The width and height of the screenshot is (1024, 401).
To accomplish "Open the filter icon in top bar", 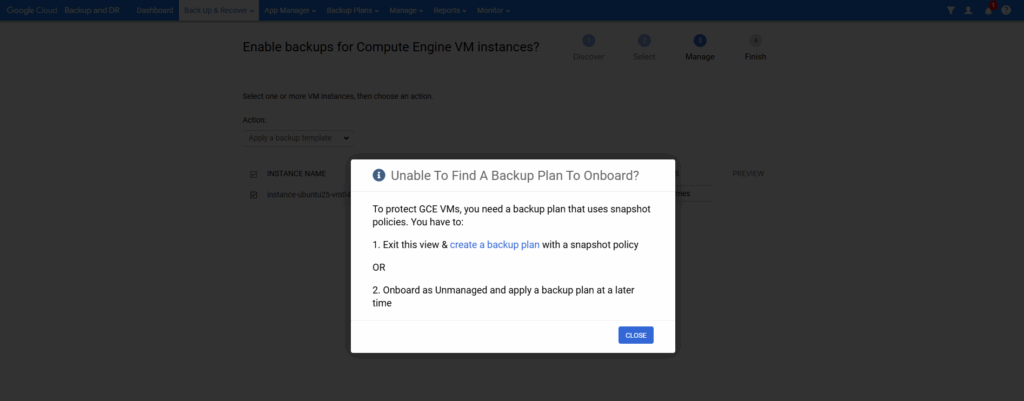I will [951, 10].
